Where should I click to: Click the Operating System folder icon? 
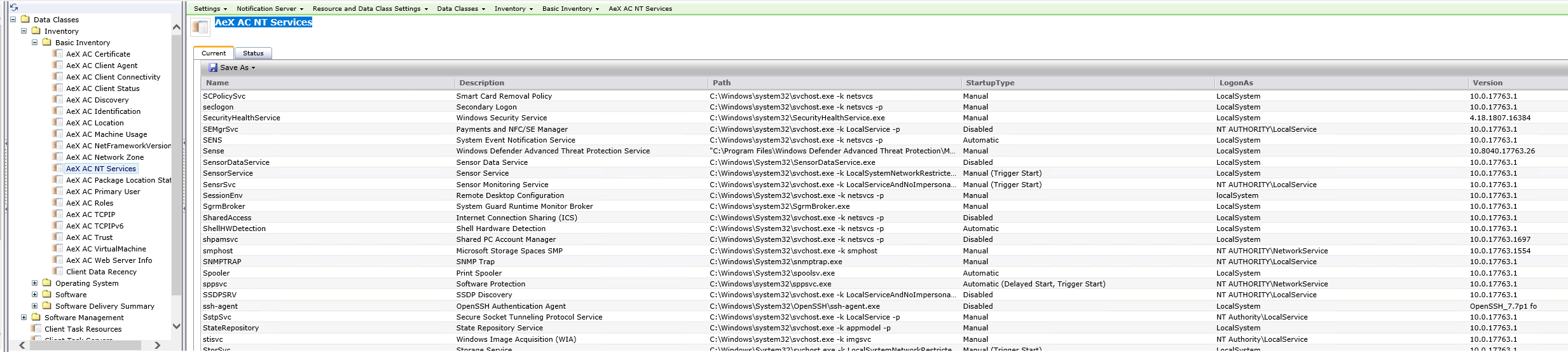click(46, 283)
